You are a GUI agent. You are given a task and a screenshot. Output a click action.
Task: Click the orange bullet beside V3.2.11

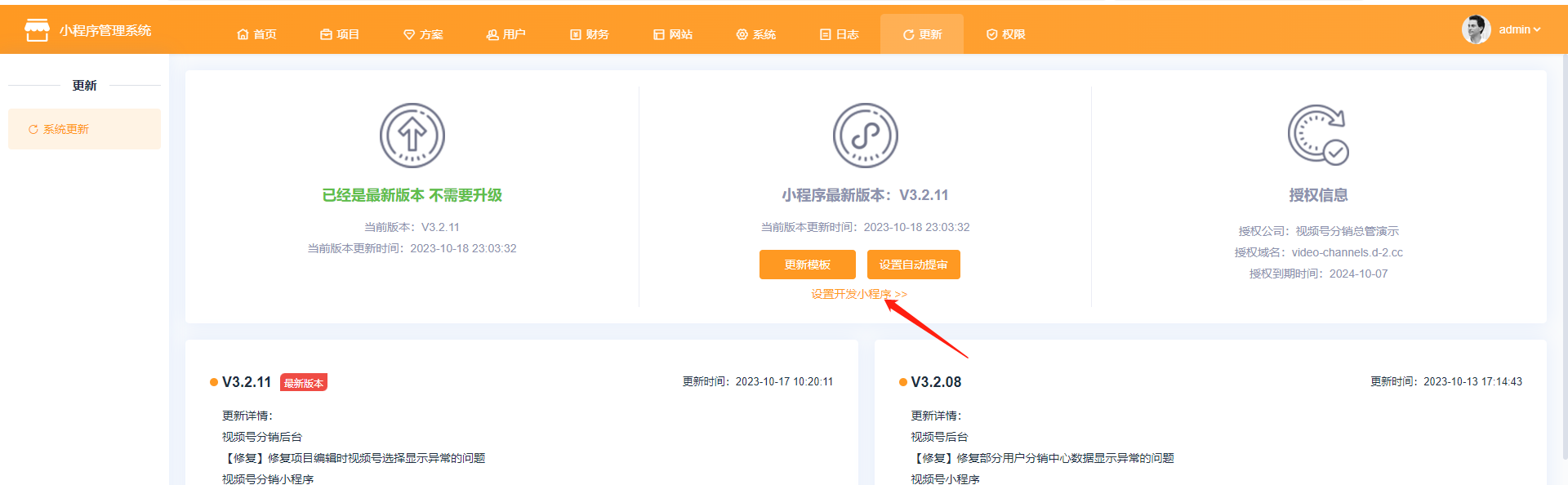[214, 382]
